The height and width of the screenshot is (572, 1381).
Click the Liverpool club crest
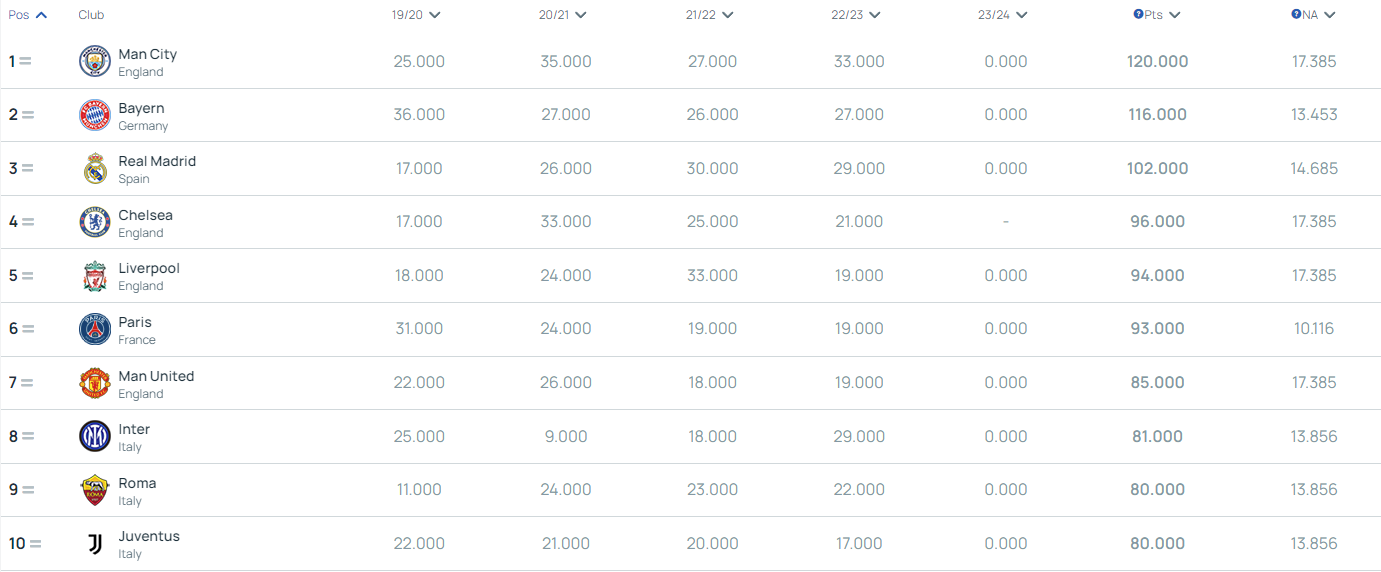95,276
